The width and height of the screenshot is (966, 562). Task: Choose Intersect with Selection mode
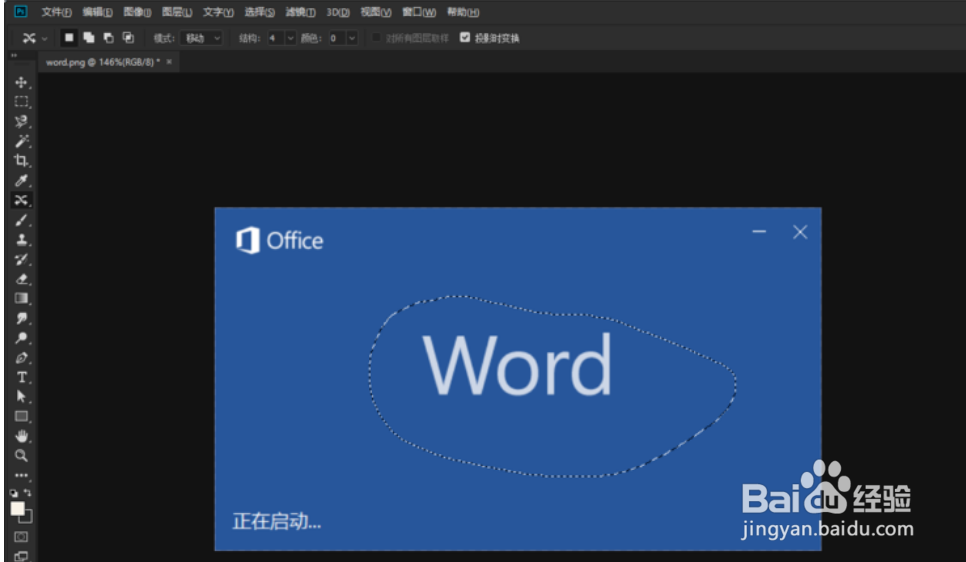(x=128, y=38)
